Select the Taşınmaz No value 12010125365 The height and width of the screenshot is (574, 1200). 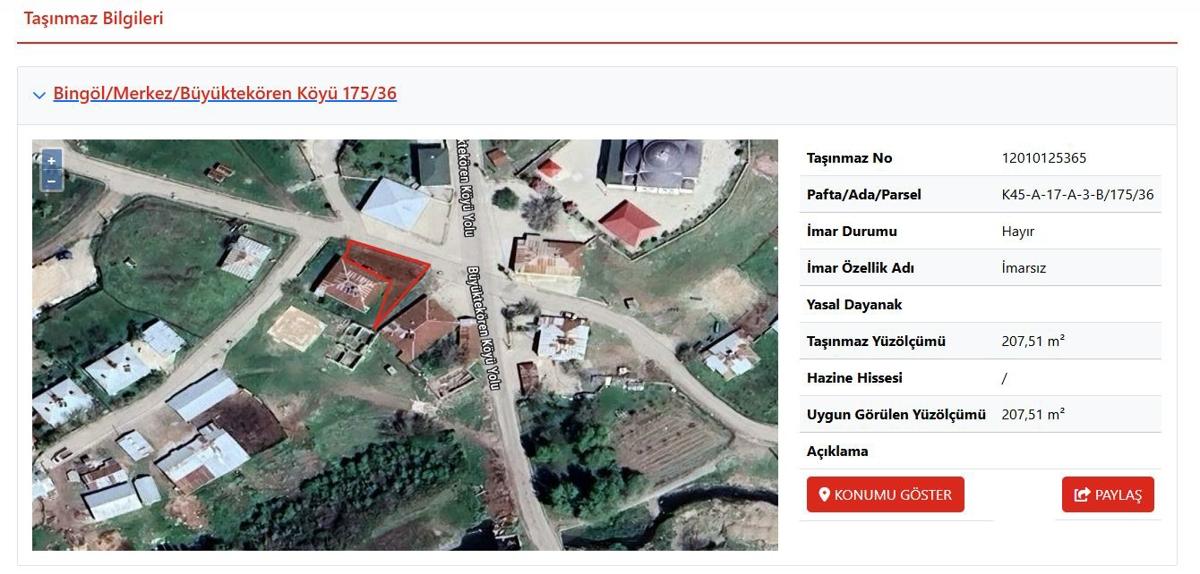[x=1043, y=158]
